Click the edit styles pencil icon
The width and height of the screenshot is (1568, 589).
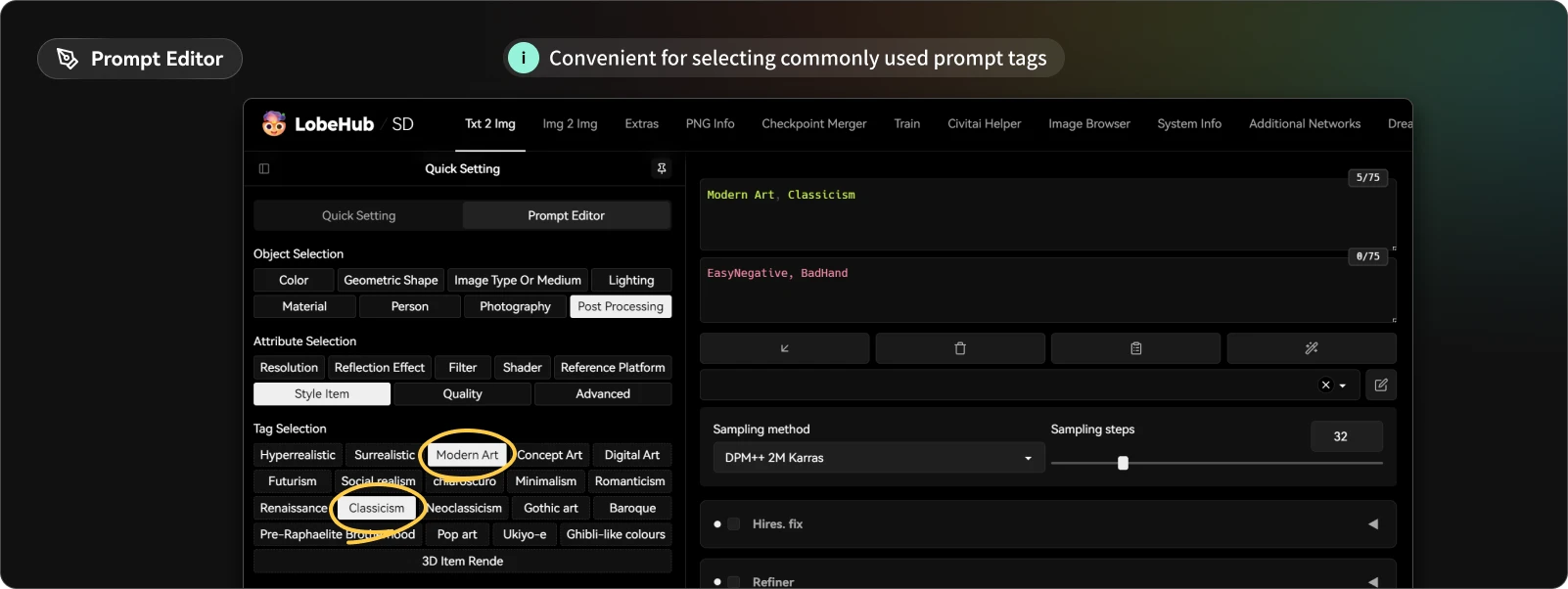pos(1381,385)
